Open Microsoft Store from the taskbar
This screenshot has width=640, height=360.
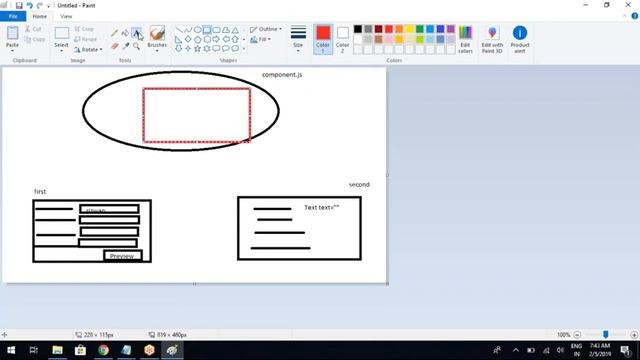point(80,350)
